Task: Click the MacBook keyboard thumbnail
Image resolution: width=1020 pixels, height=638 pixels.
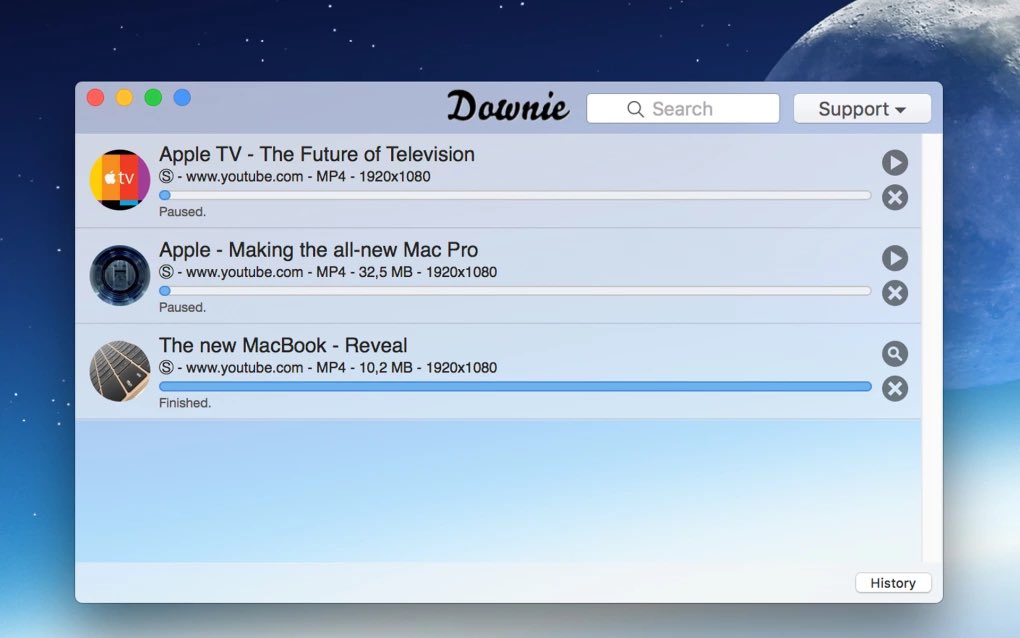Action: [120, 371]
